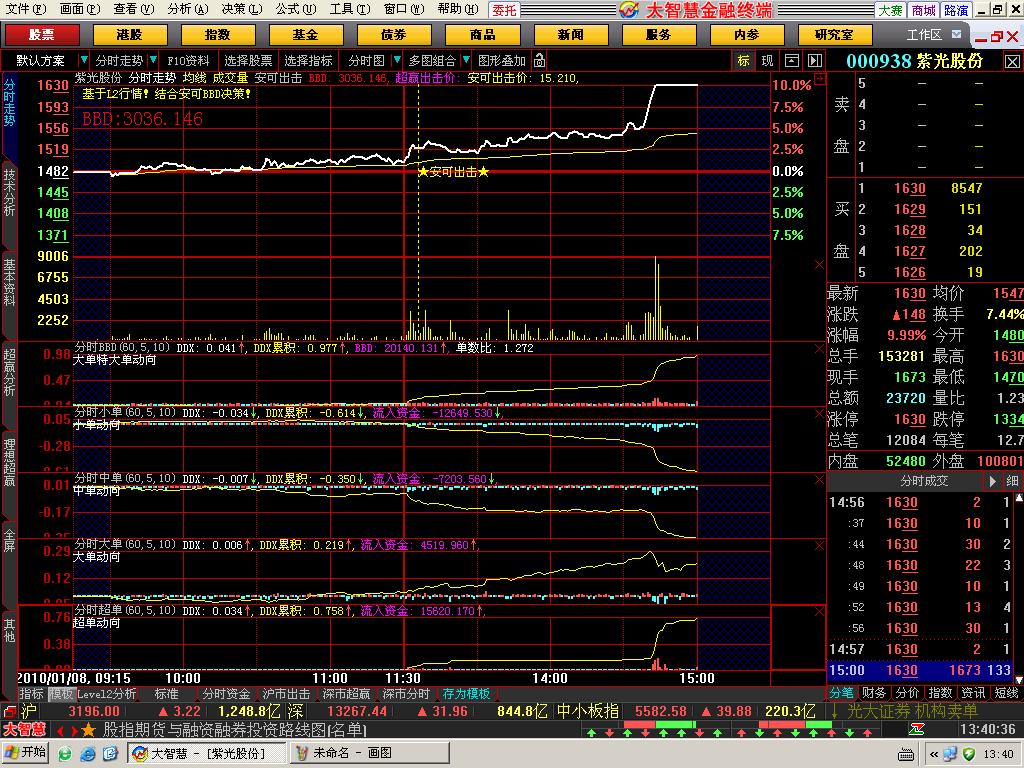Open the 分析(A) menu
Screen dimensions: 1024x768
pos(187,9)
